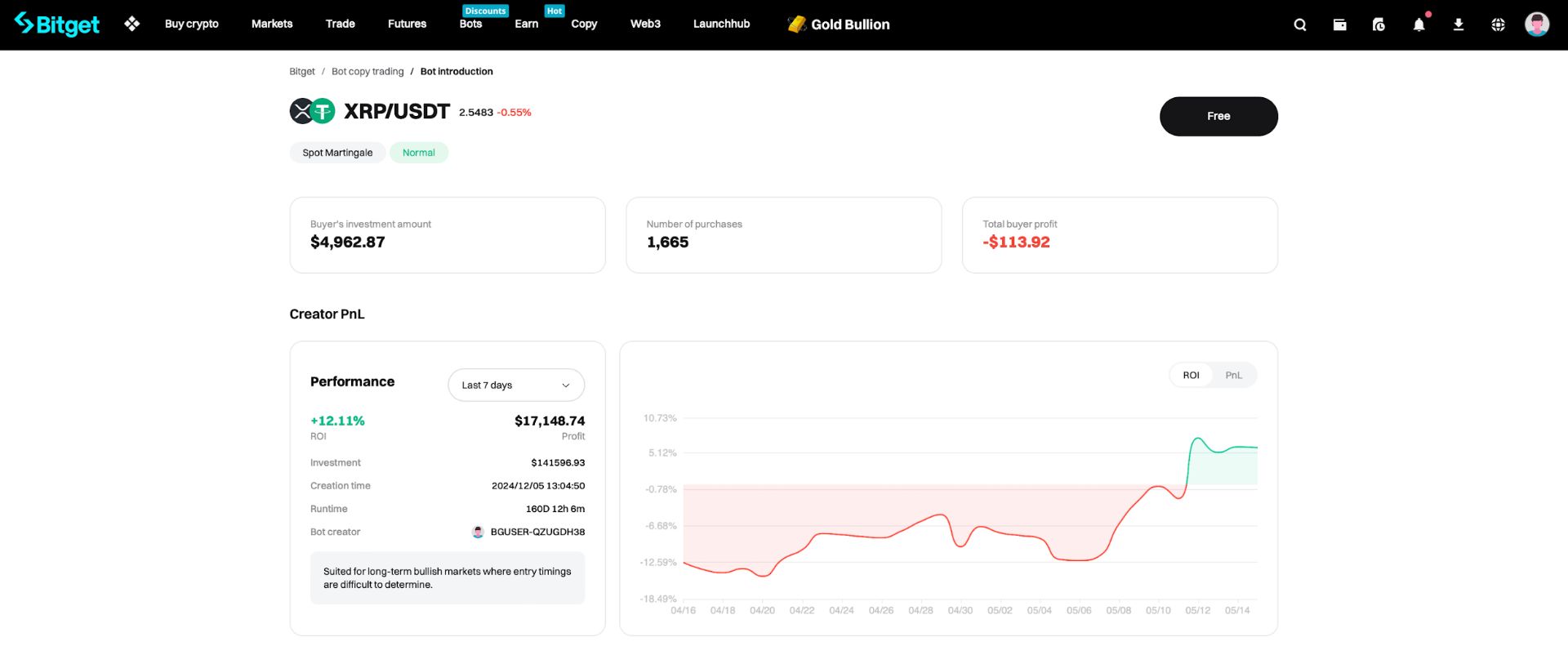Click the Bitget logo
Screen dimensions: 1568x655
click(57, 25)
